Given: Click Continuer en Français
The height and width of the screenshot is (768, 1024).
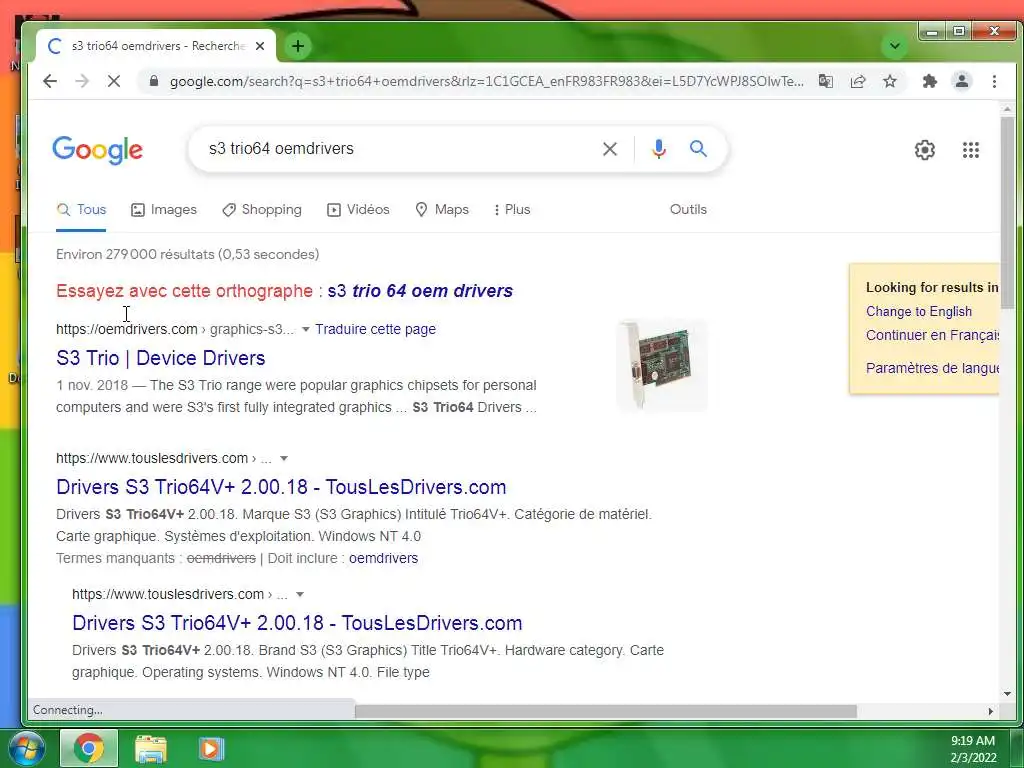Looking at the screenshot, I should tap(933, 335).
